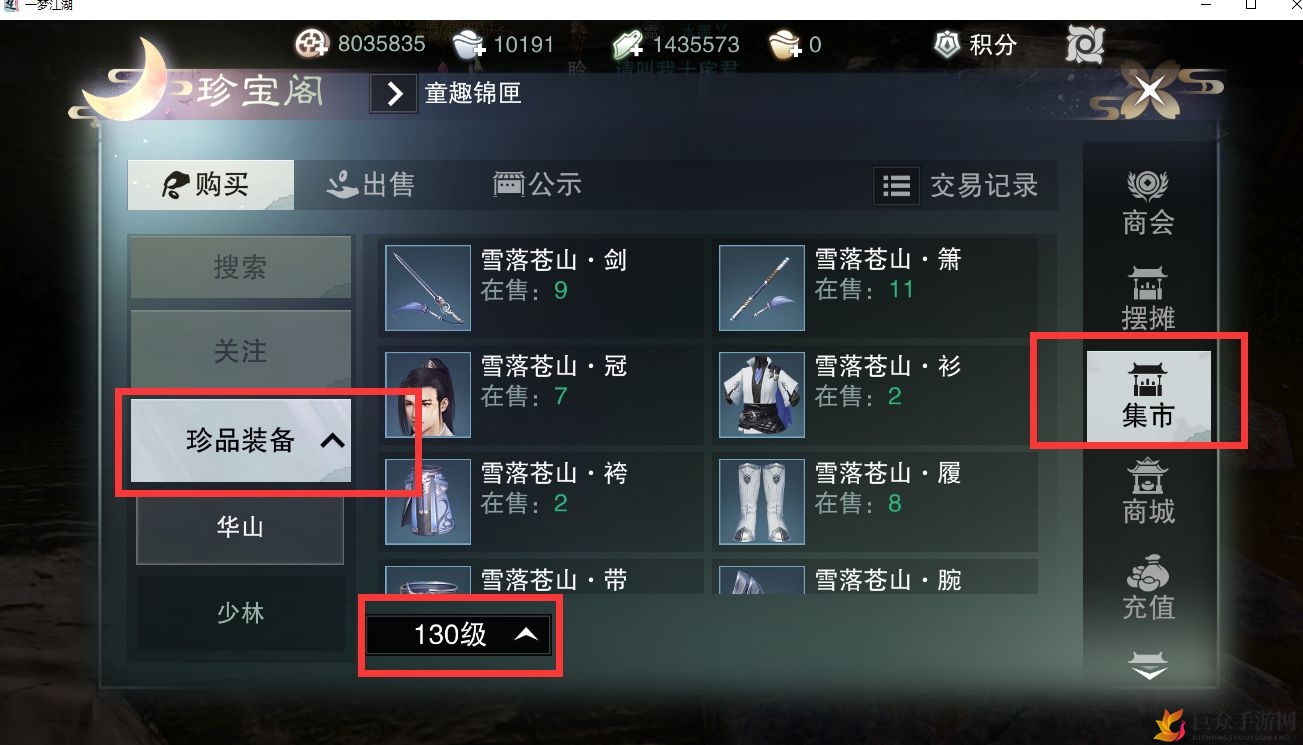
Task: Expand more sidebar options with down chevron
Action: pyautogui.click(x=1148, y=667)
